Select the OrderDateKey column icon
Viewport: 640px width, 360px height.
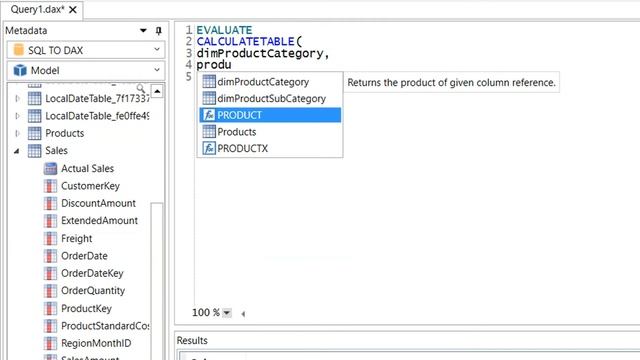click(x=50, y=273)
